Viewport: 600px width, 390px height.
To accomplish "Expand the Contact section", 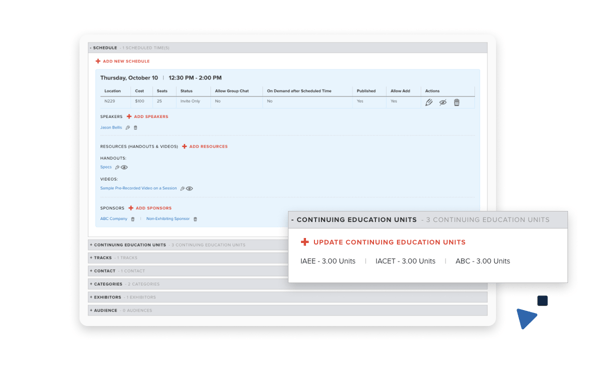I will pyautogui.click(x=188, y=271).
